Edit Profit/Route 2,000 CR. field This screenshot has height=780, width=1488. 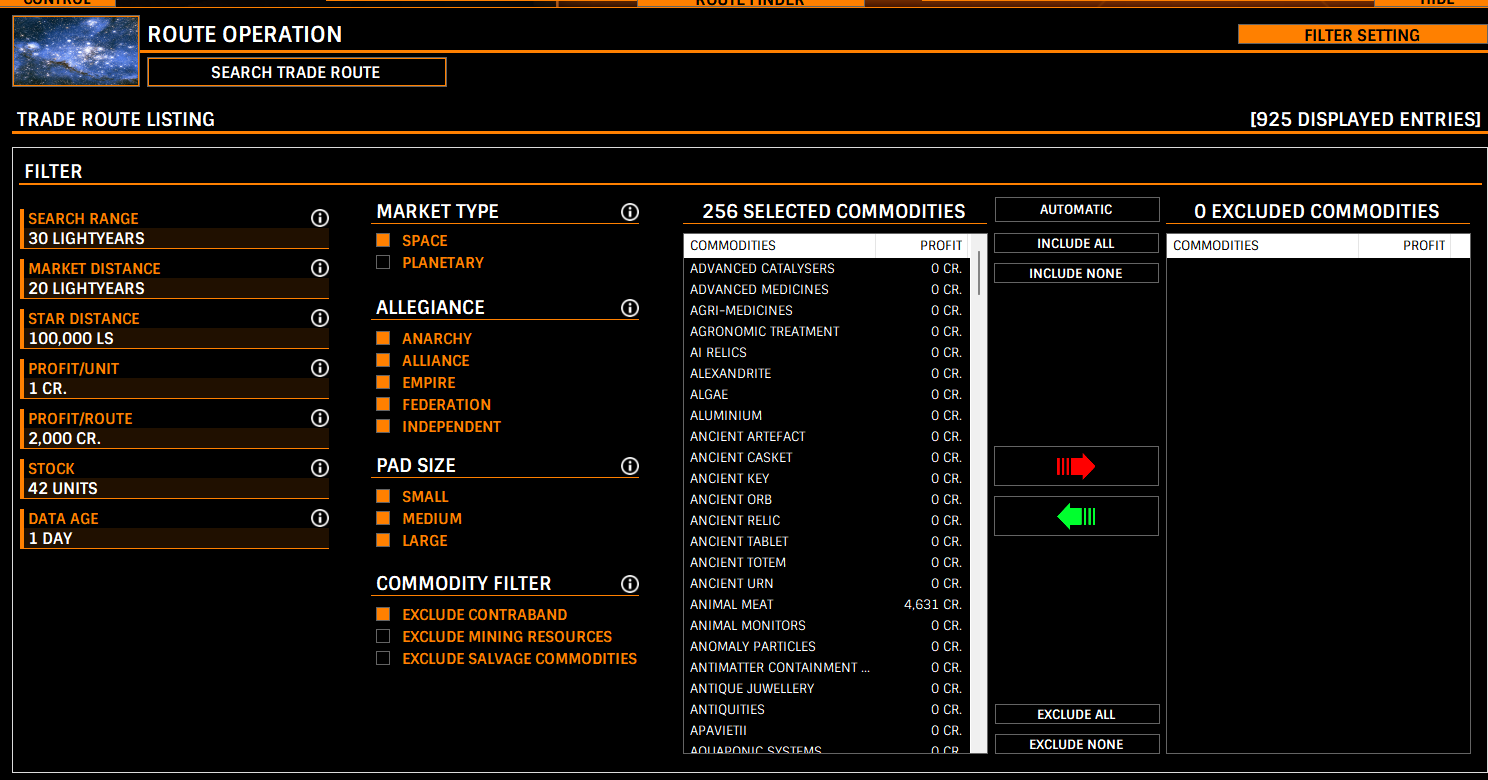click(175, 438)
